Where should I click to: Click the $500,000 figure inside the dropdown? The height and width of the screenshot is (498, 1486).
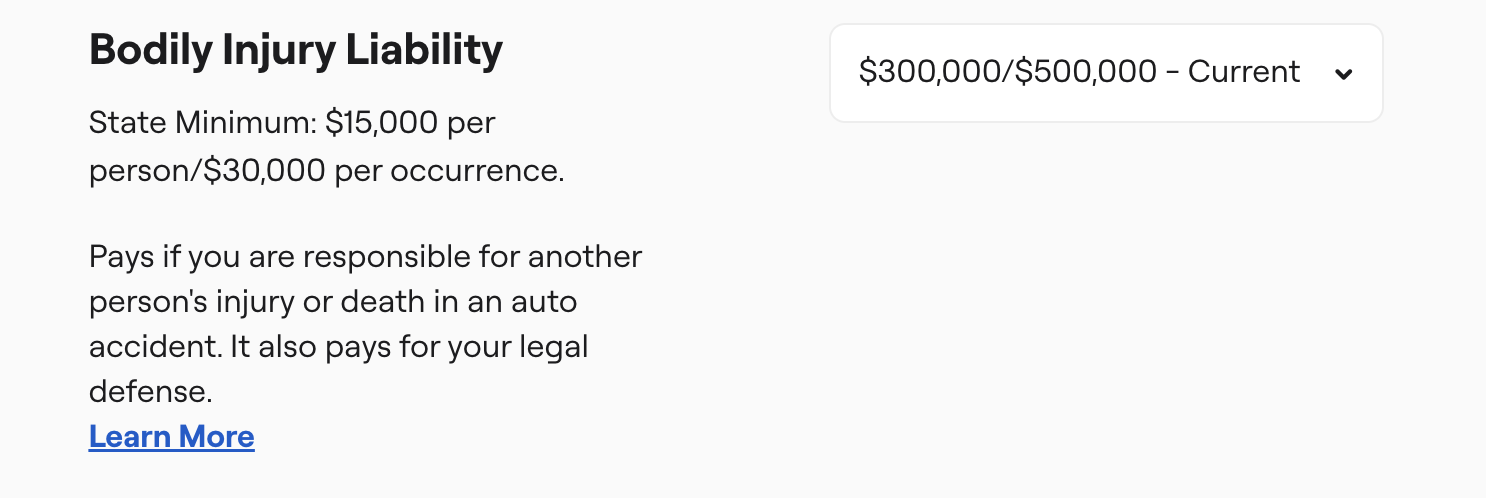(x=1088, y=72)
